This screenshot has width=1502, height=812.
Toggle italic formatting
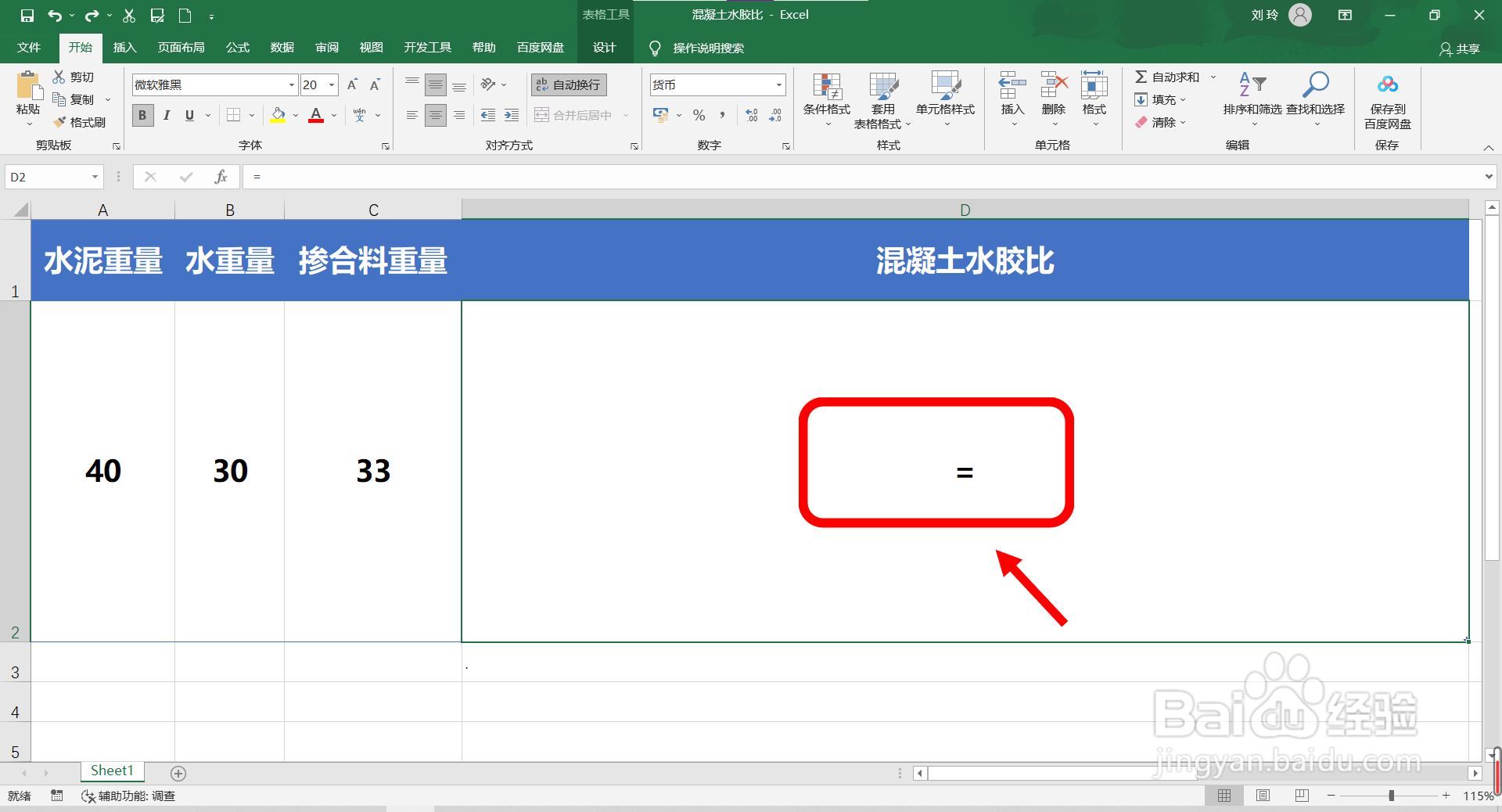tap(166, 115)
